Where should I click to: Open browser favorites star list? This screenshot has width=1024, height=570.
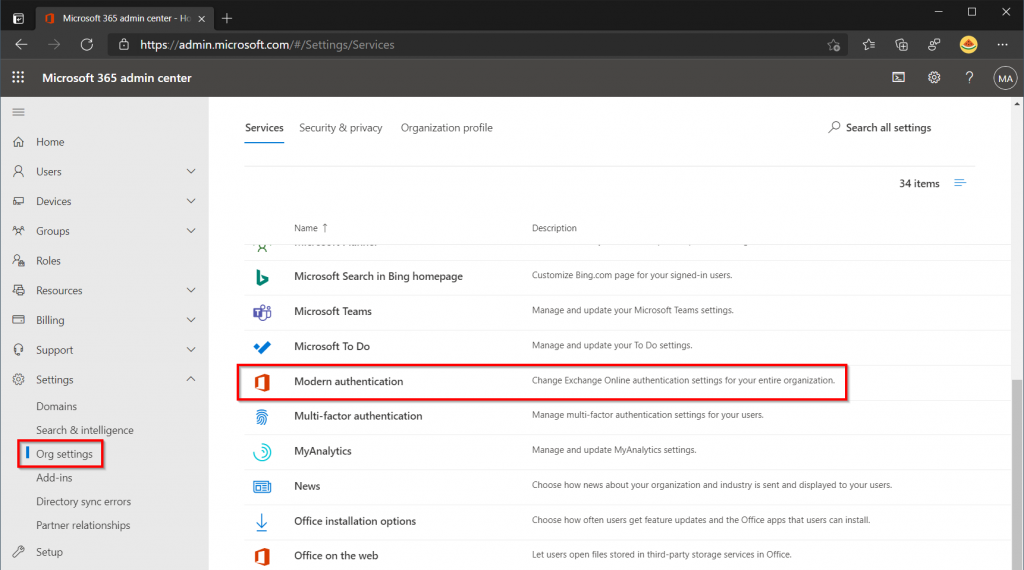coord(868,44)
